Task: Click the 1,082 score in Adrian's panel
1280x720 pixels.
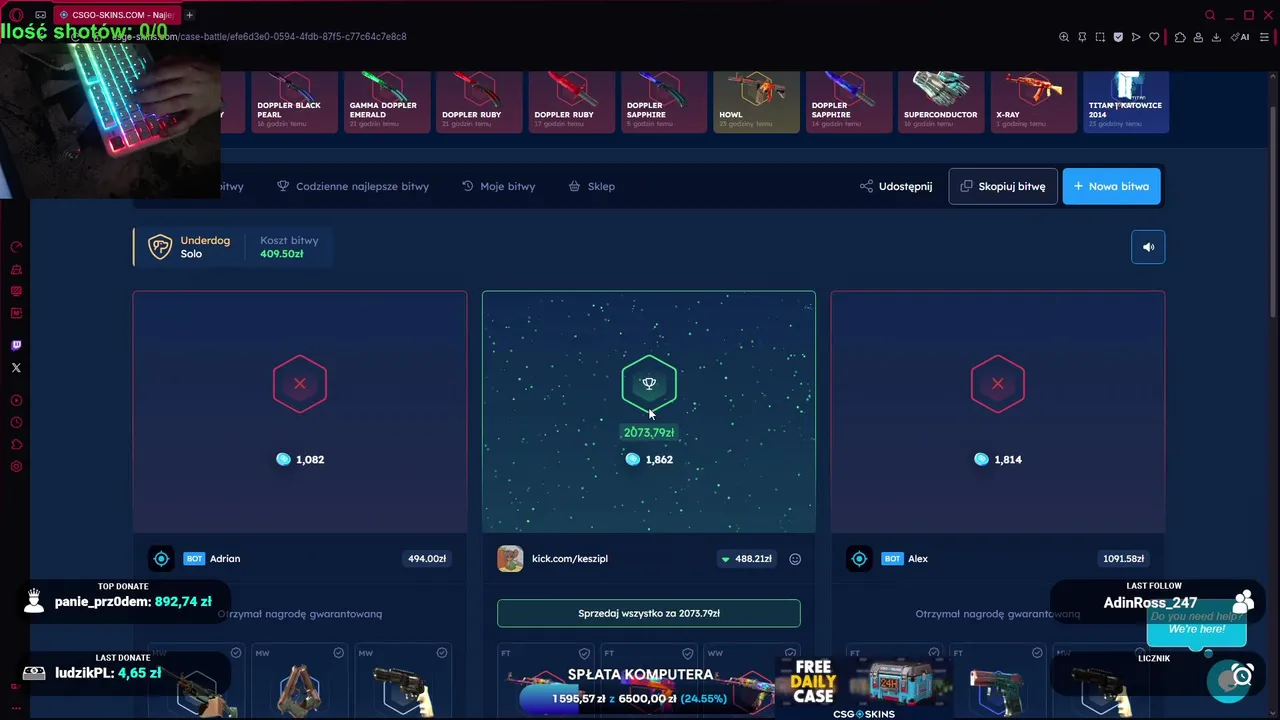Action: 310,459
